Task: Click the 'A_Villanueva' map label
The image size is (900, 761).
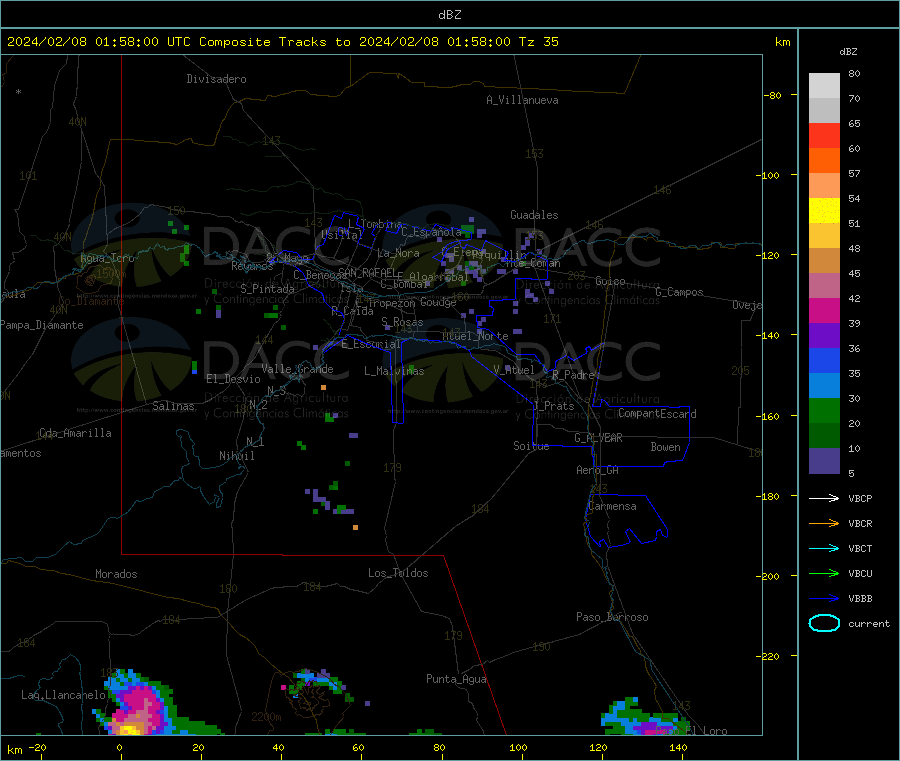Action: click(522, 100)
